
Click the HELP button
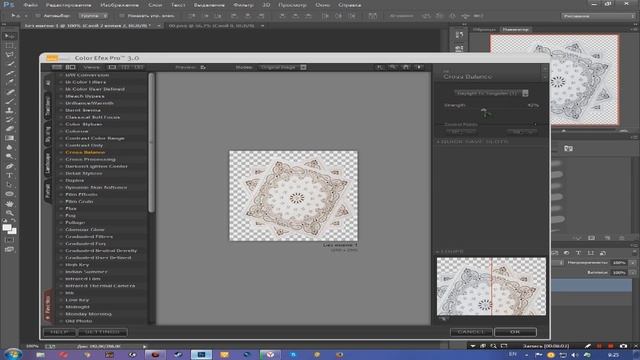point(60,332)
